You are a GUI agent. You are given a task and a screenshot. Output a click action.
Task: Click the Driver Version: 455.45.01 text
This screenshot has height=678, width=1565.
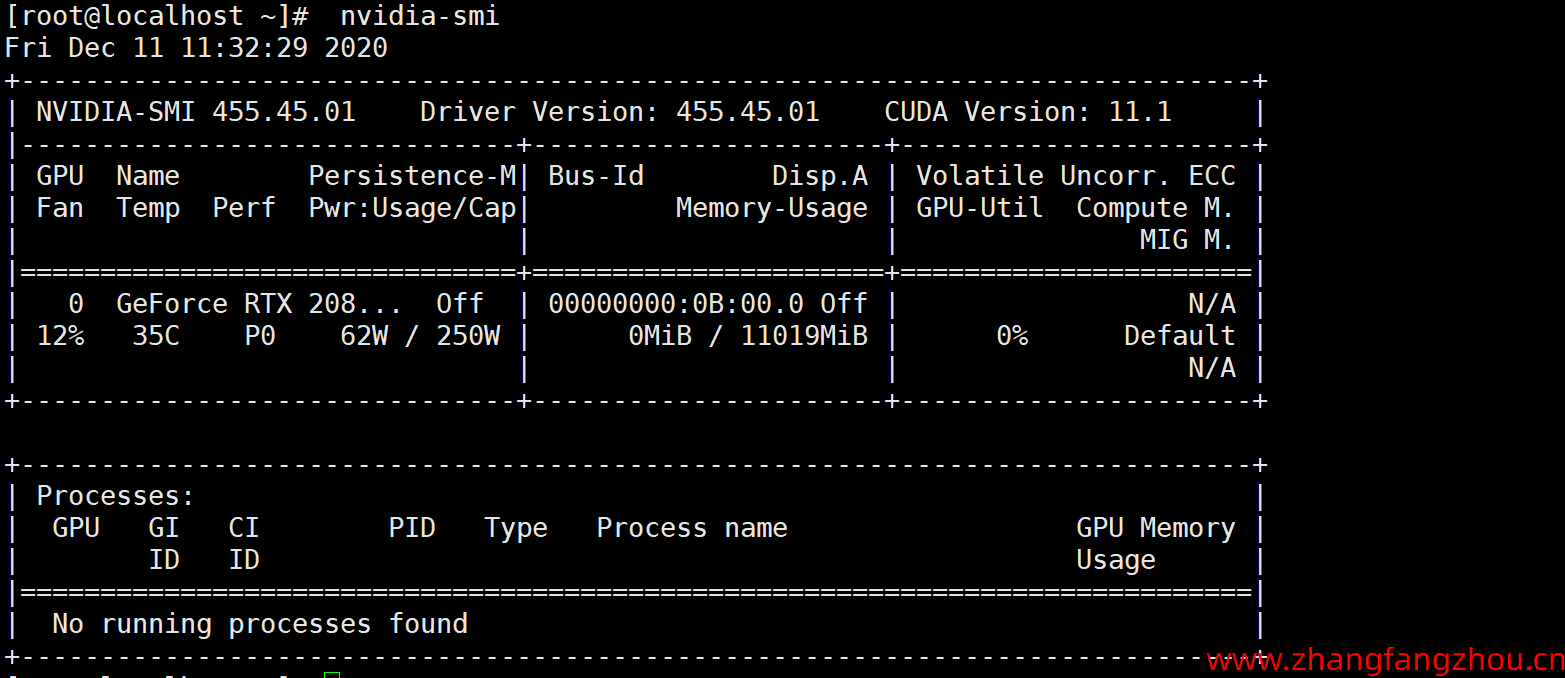620,112
